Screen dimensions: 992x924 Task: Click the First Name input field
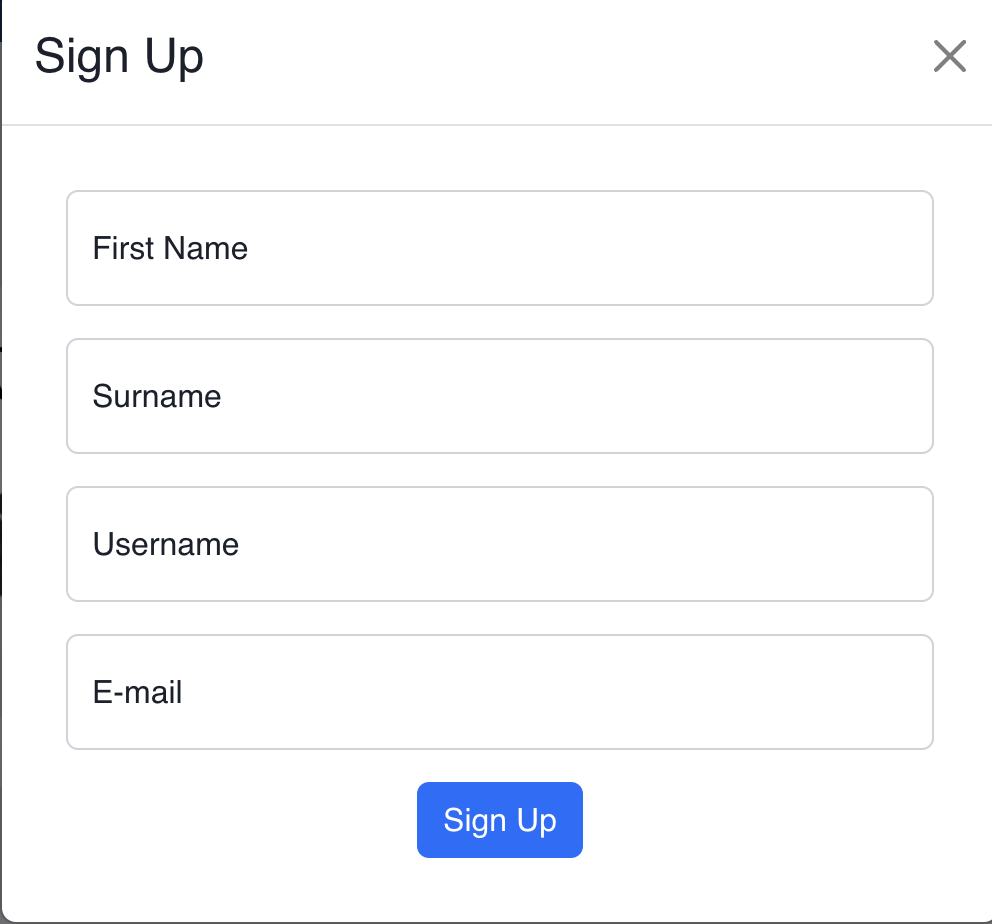pyautogui.click(x=500, y=248)
